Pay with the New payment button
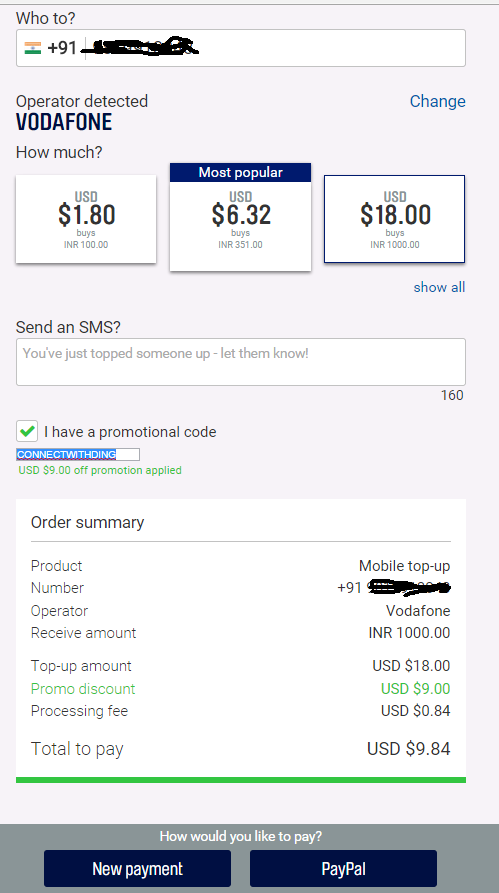499x893 pixels. (x=137, y=869)
